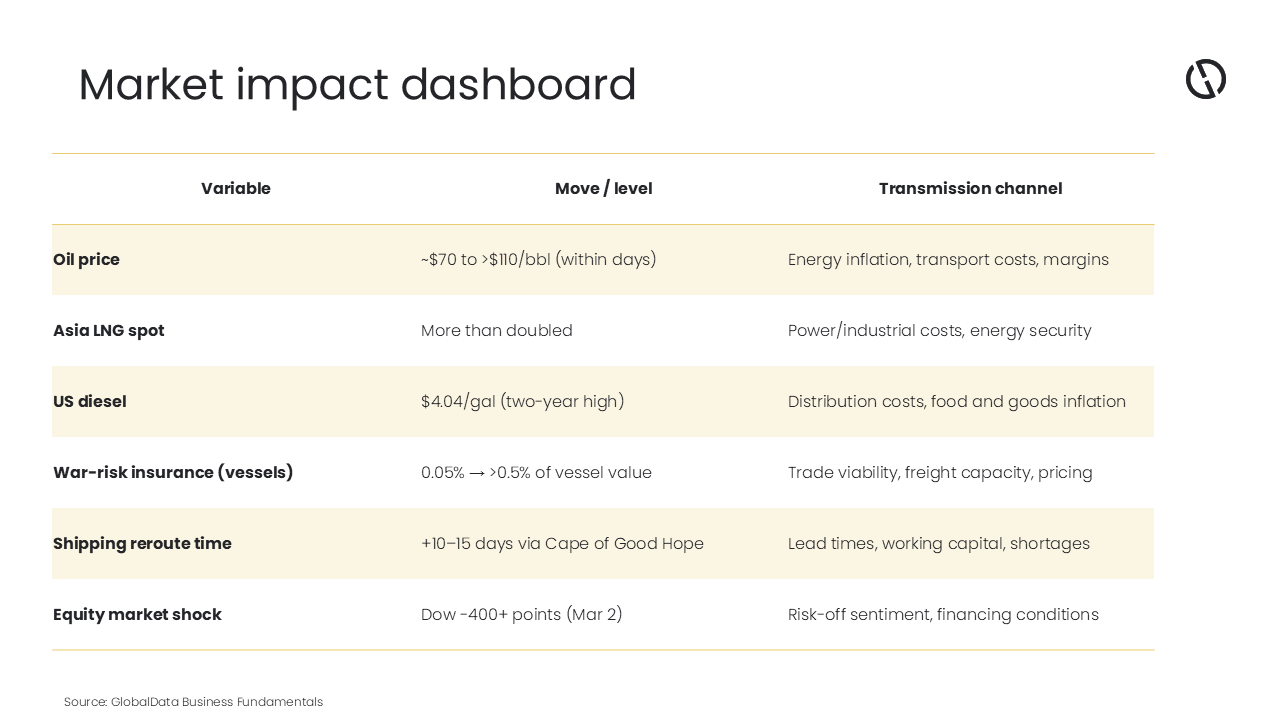The image size is (1280, 720).
Task: Click the ~$70 to >$110/bbl cell
Action: 538,260
